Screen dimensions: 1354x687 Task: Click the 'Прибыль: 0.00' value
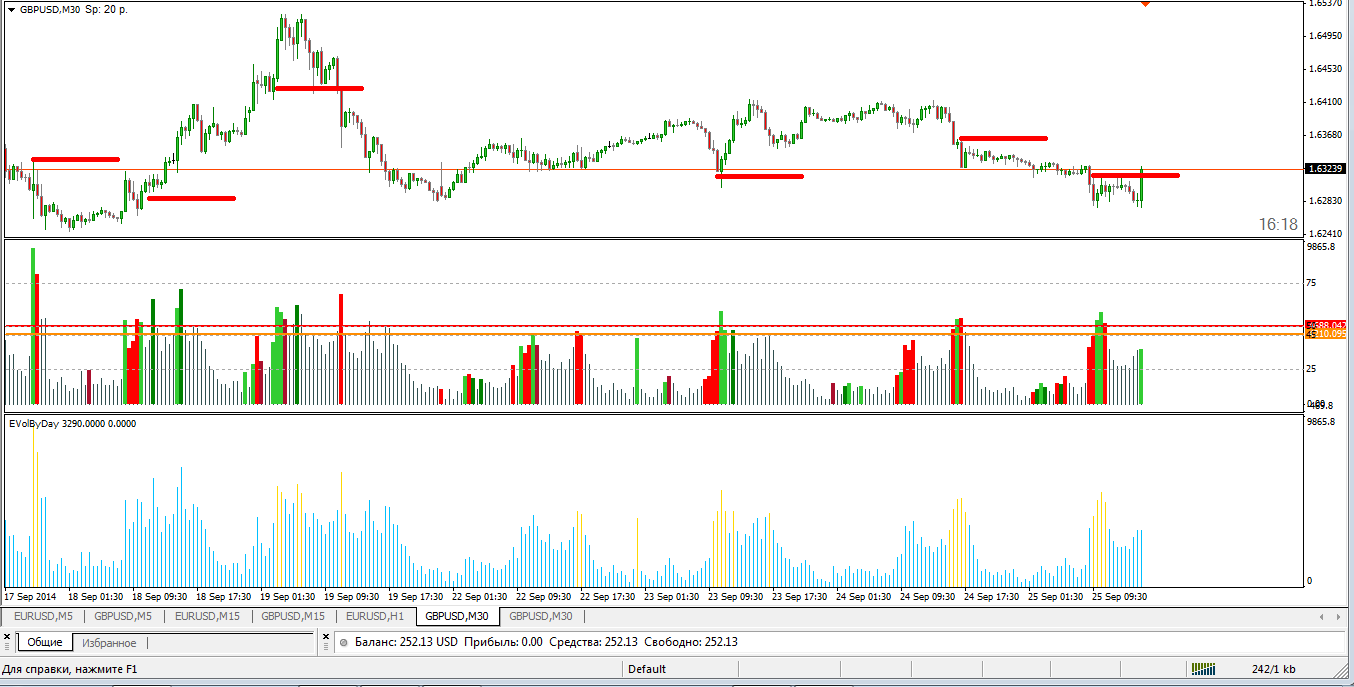(x=504, y=642)
